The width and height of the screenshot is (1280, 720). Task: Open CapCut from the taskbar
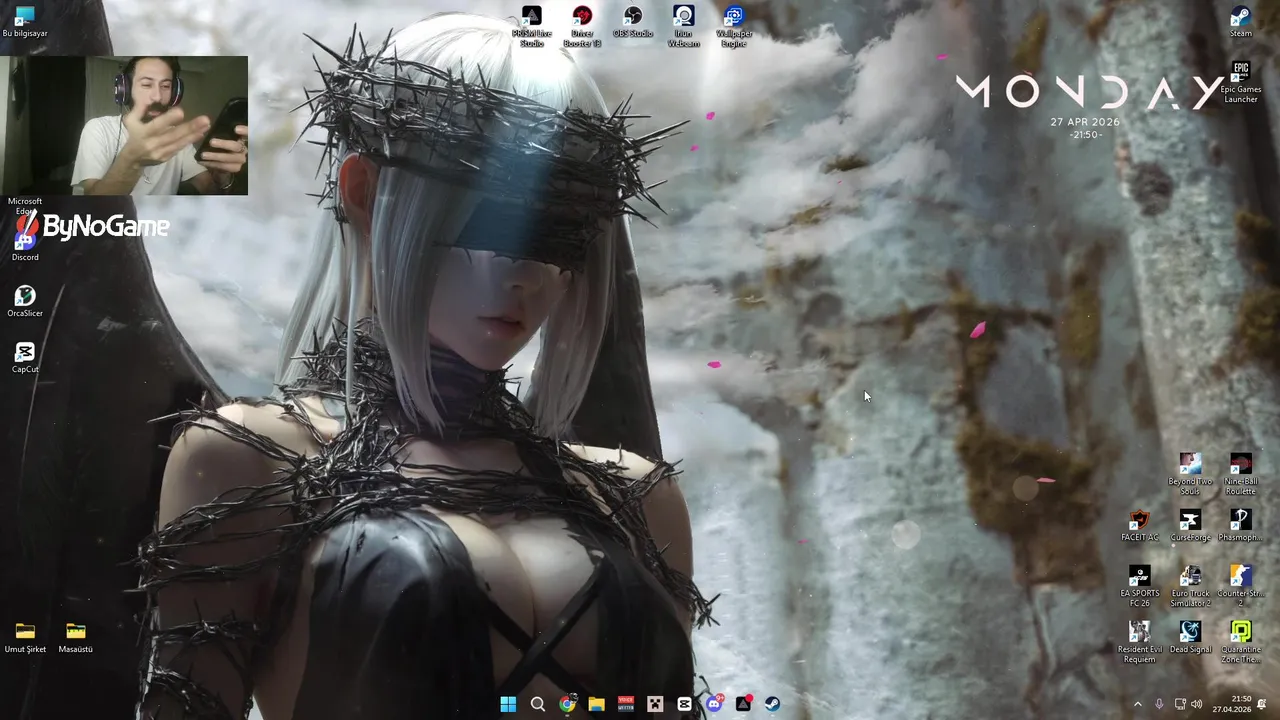pos(684,704)
